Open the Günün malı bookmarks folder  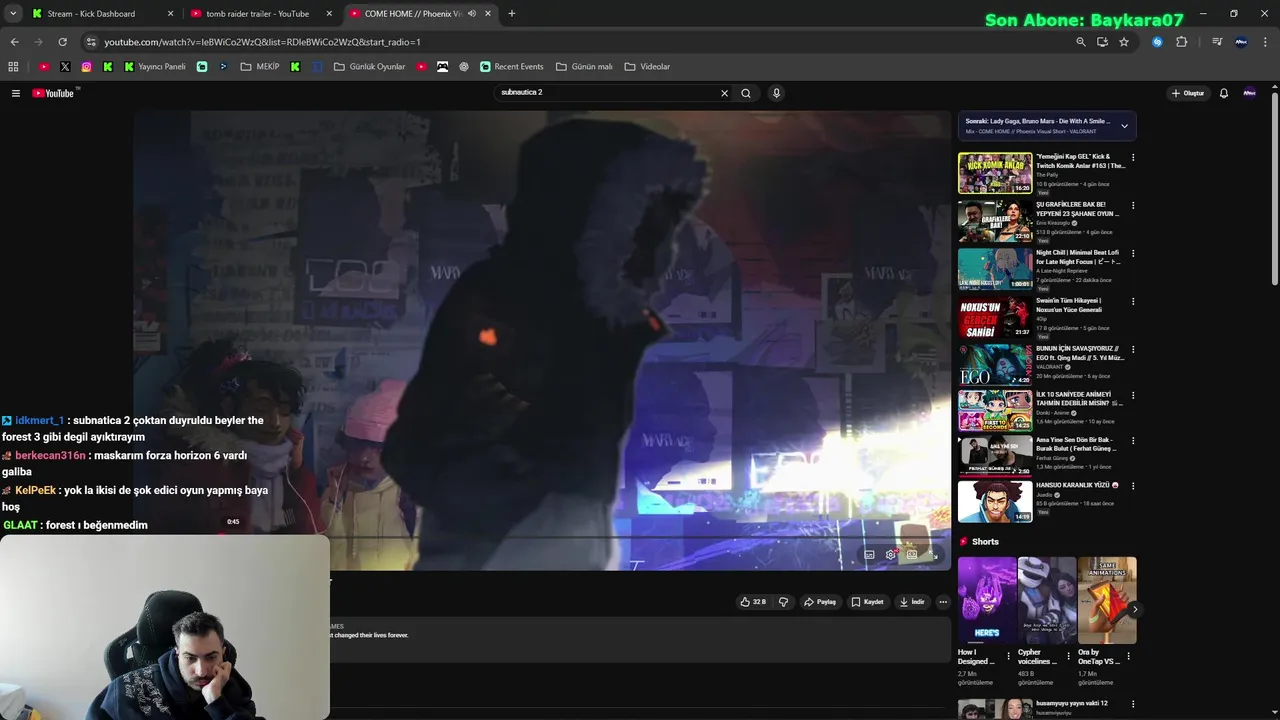click(584, 67)
